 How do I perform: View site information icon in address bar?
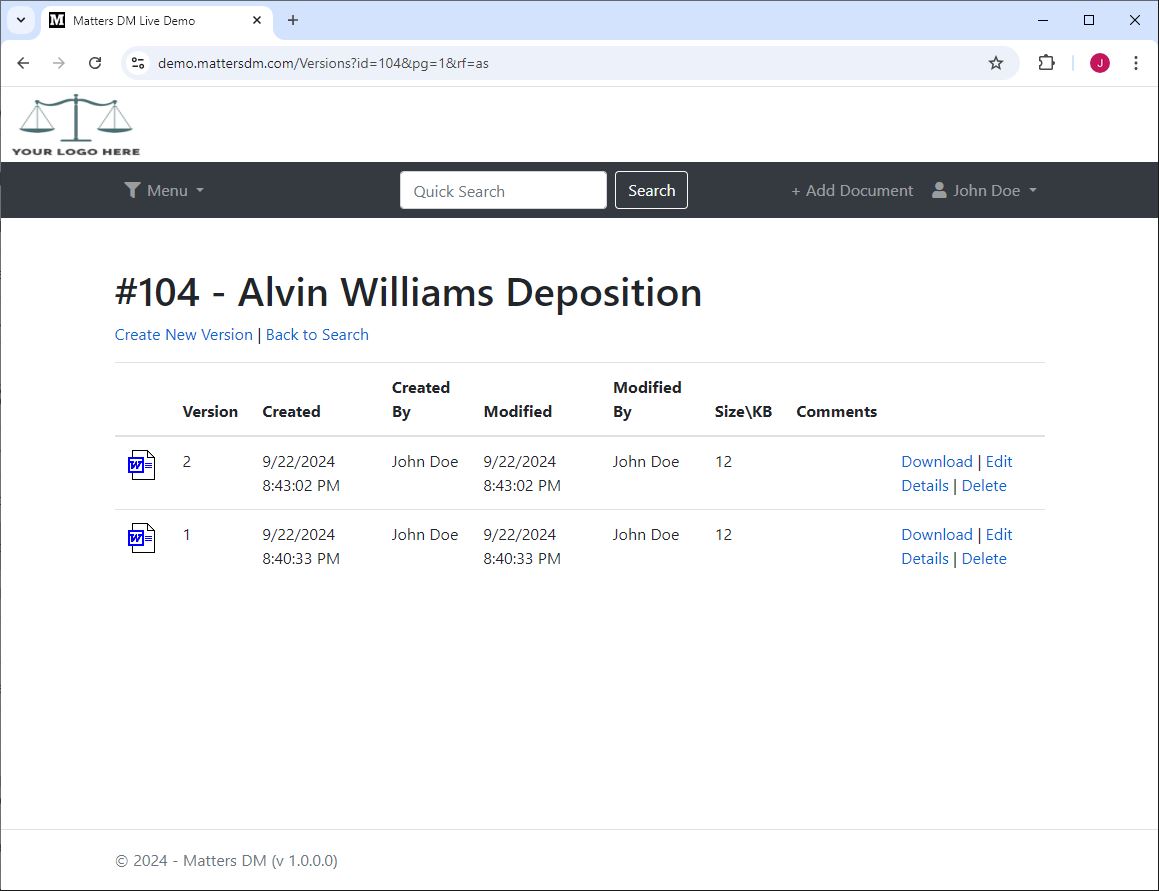(x=138, y=63)
